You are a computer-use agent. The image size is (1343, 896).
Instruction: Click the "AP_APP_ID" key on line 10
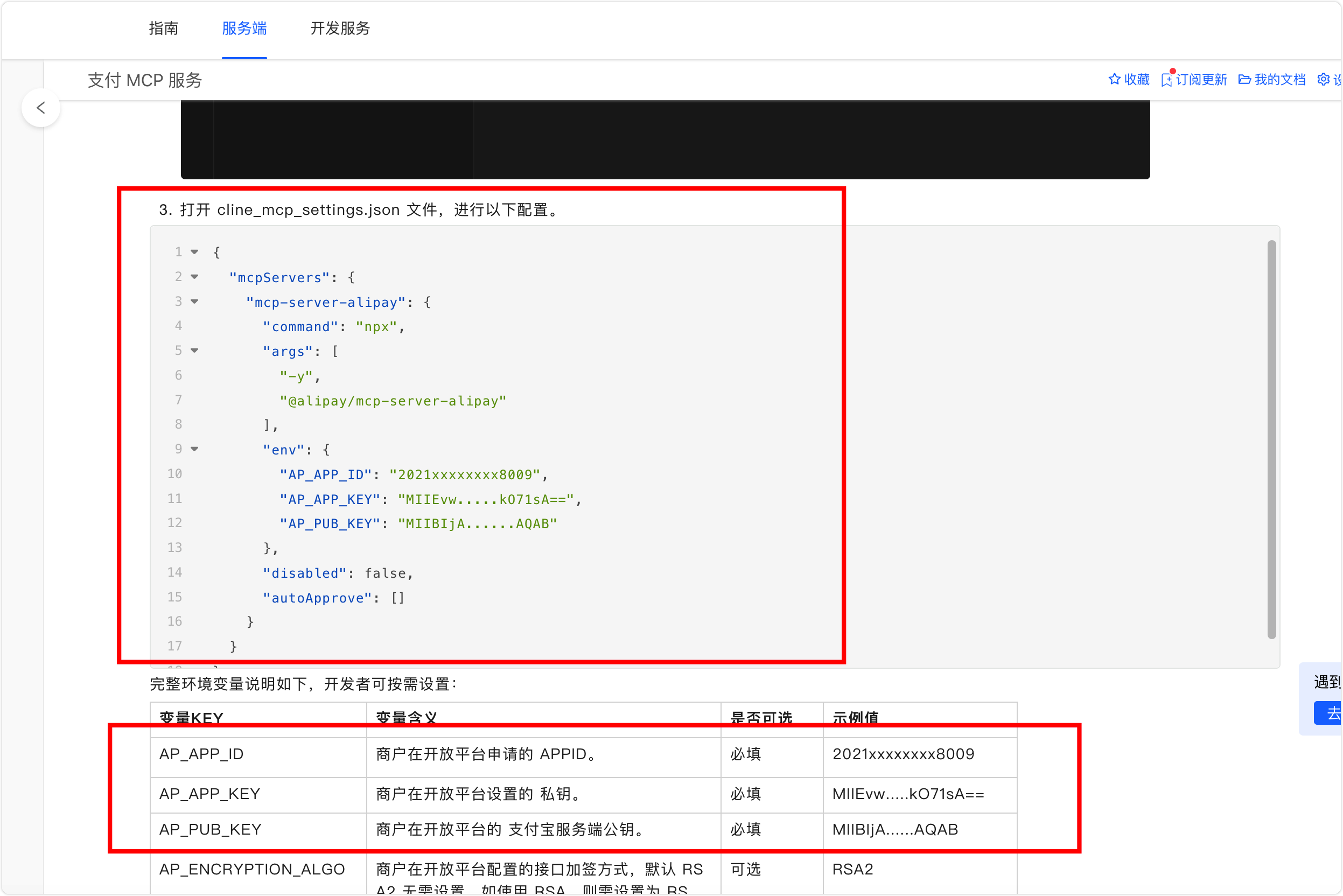coord(326,475)
